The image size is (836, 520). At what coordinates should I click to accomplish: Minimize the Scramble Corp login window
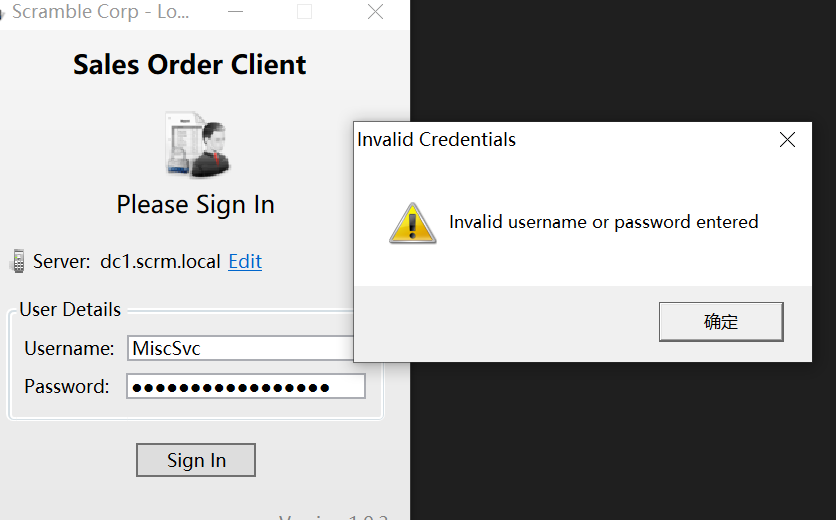tap(235, 12)
